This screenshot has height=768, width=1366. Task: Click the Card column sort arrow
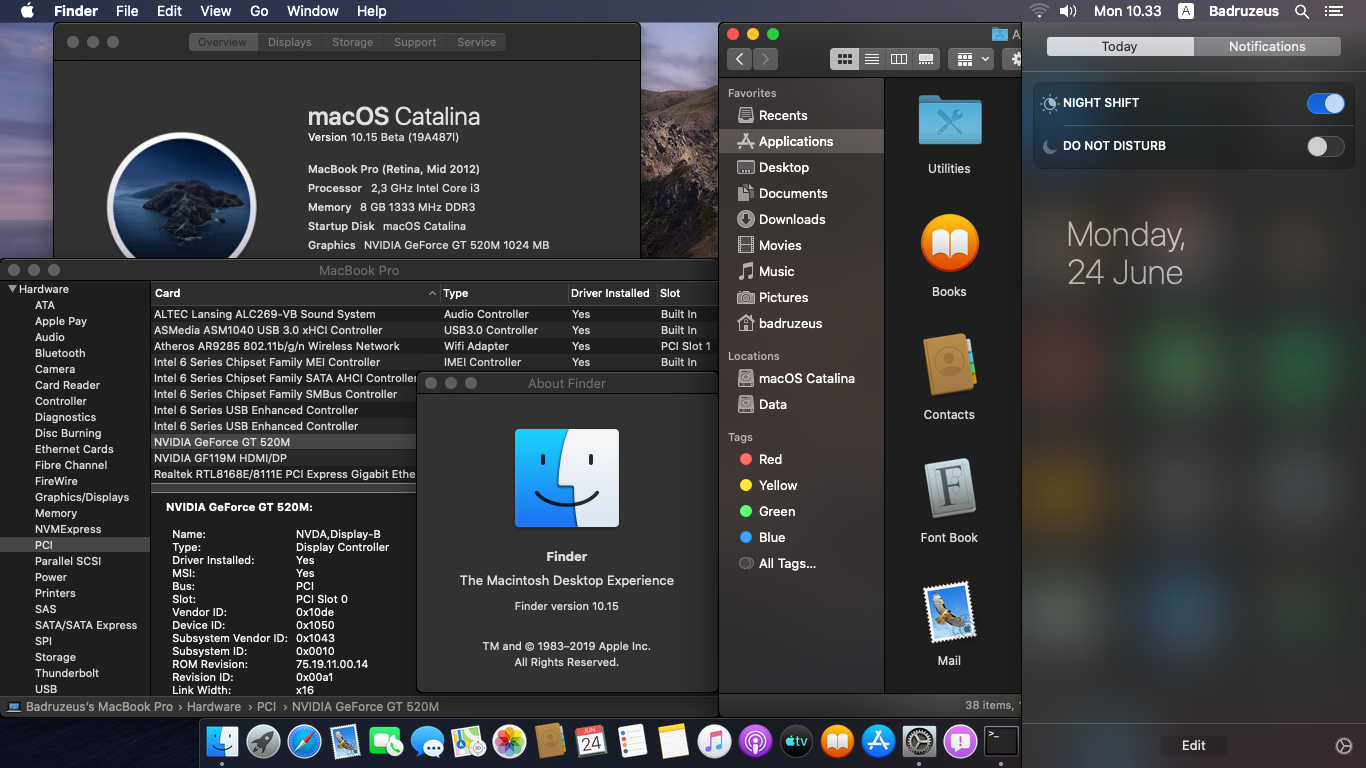coord(432,293)
